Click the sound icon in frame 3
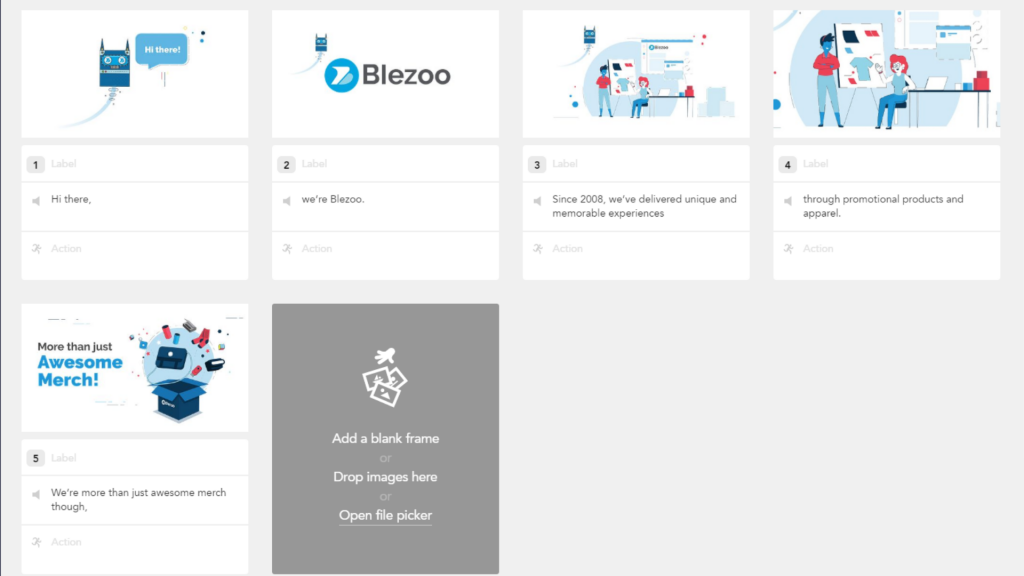1024x576 pixels. point(537,200)
